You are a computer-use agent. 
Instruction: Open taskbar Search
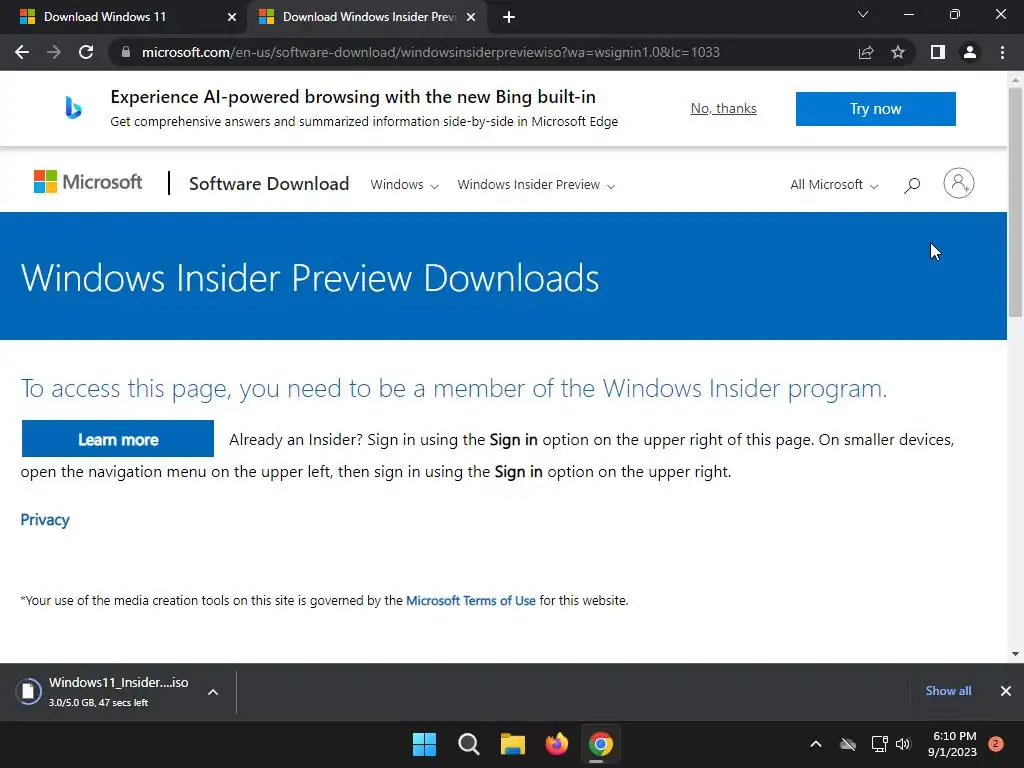[x=468, y=744]
